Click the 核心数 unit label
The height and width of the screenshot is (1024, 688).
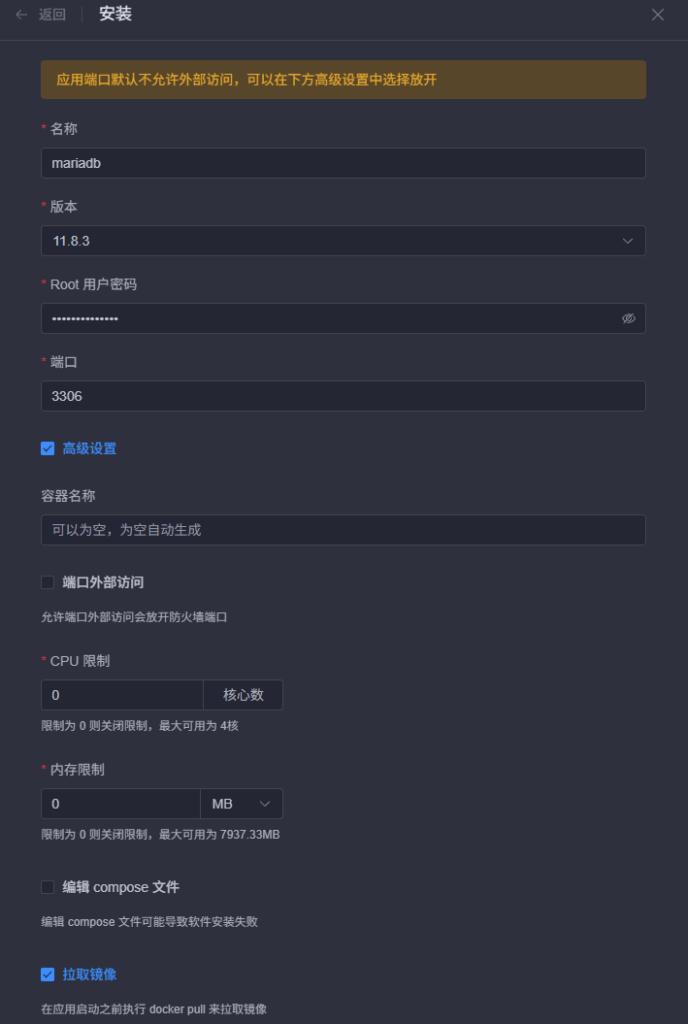(243, 695)
